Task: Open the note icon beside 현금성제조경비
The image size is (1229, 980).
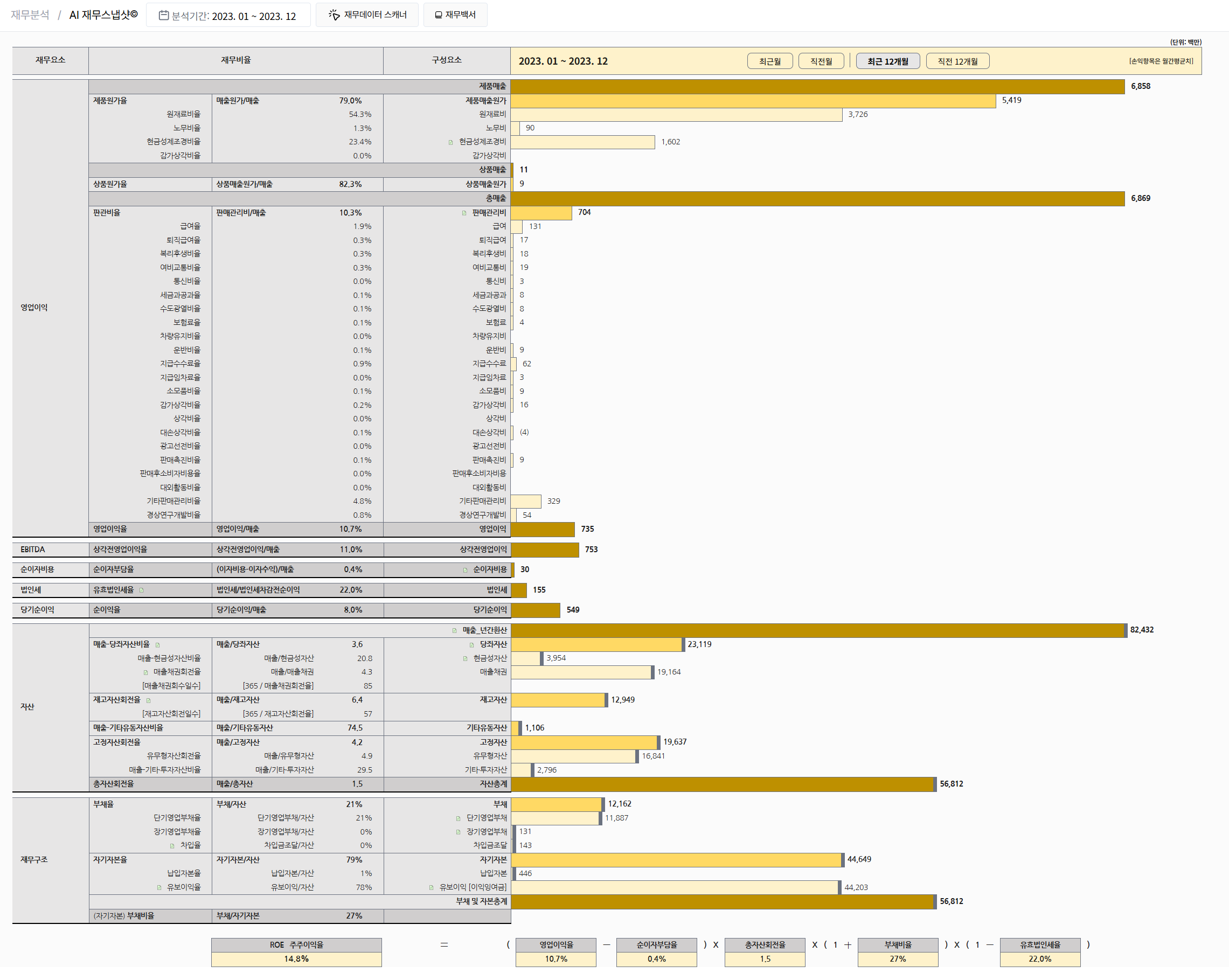Action: 450,143
